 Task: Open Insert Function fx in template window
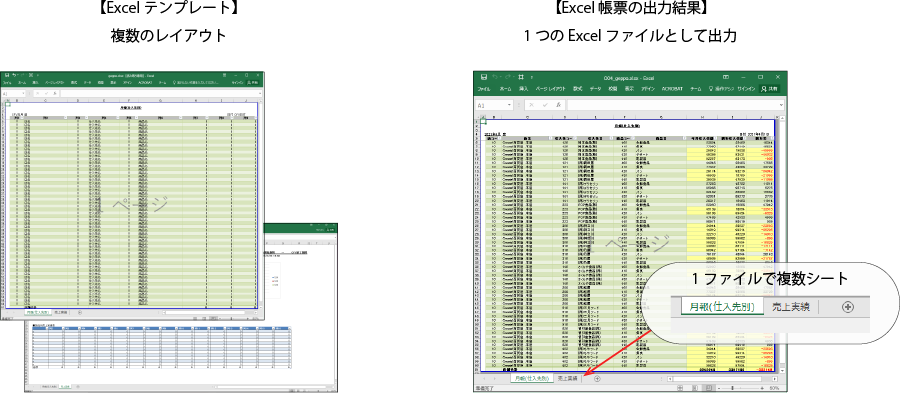[x=55, y=94]
